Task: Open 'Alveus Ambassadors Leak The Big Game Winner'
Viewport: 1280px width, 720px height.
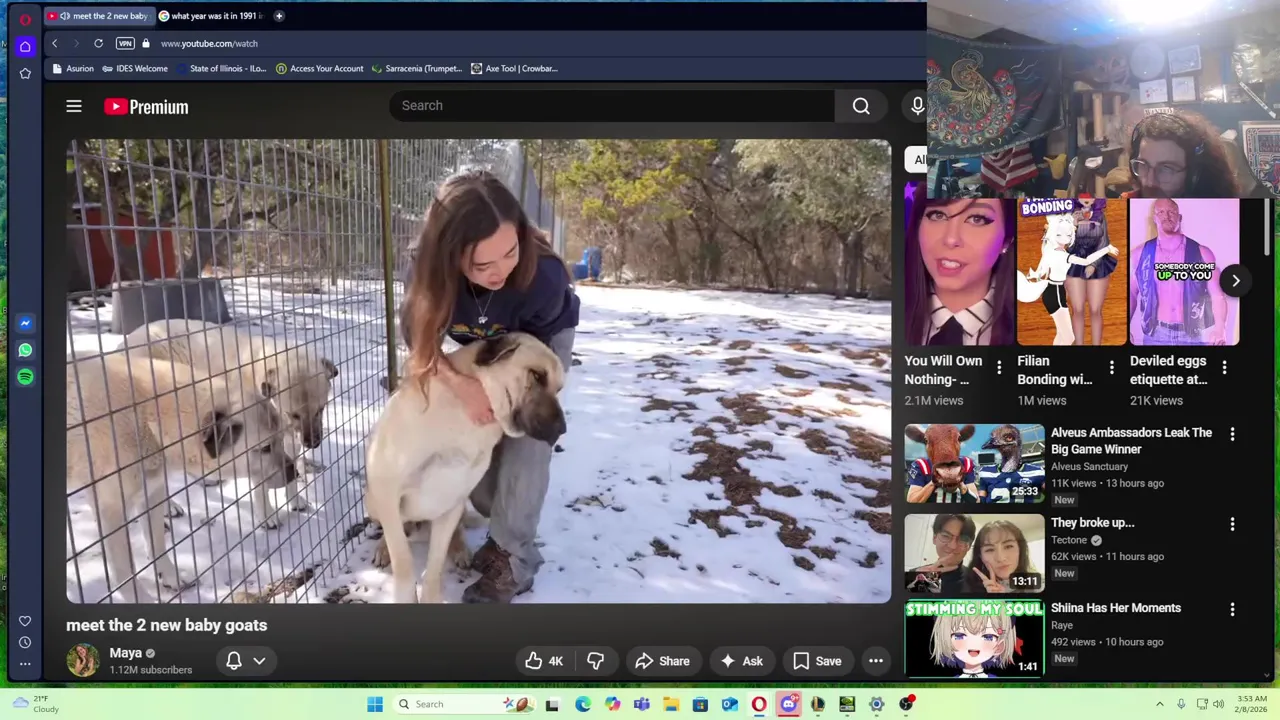Action: pyautogui.click(x=1131, y=441)
